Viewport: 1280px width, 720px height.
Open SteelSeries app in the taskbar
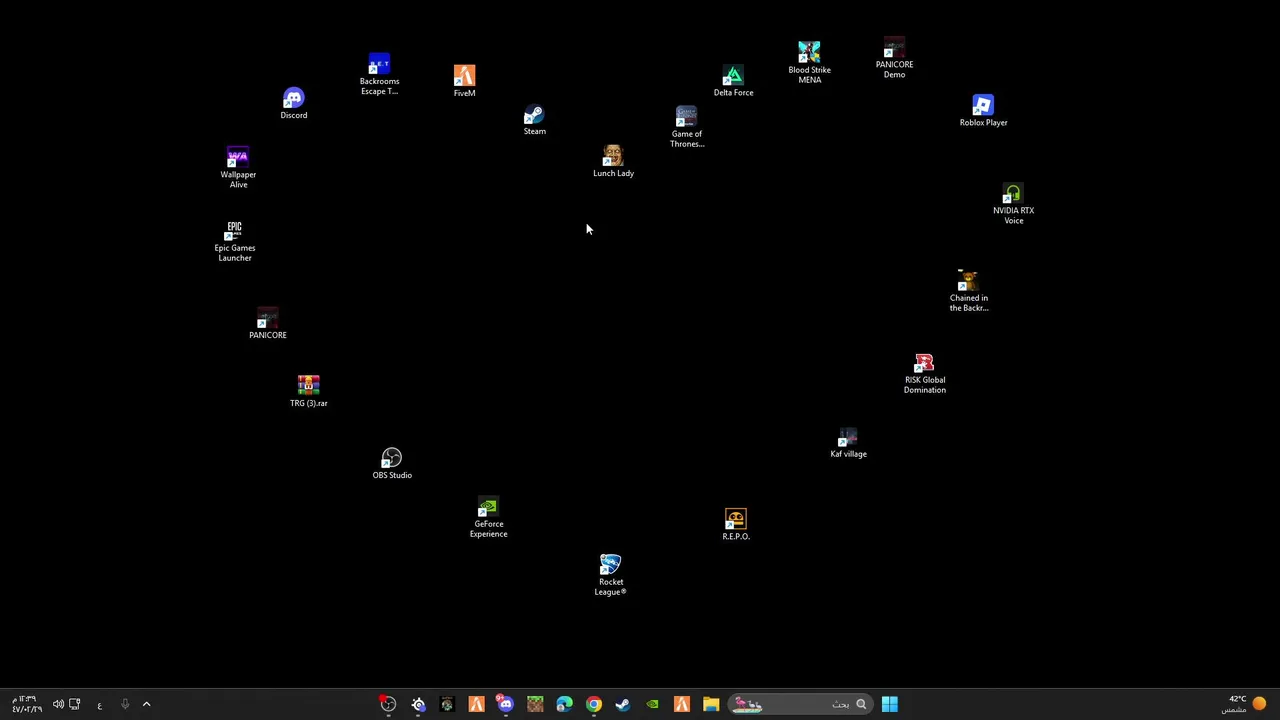(418, 704)
